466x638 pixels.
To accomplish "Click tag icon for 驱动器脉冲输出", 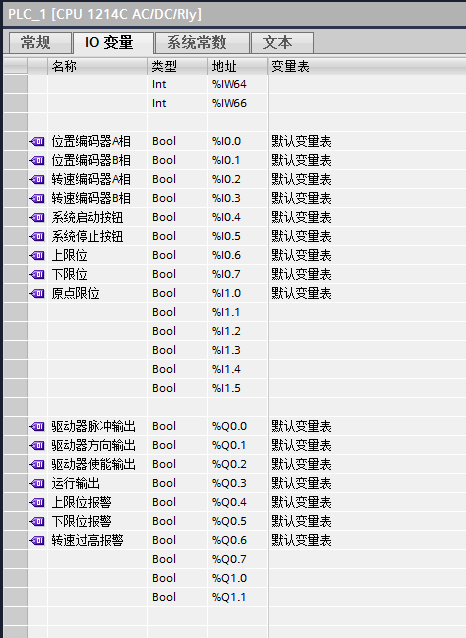I will coord(37,426).
